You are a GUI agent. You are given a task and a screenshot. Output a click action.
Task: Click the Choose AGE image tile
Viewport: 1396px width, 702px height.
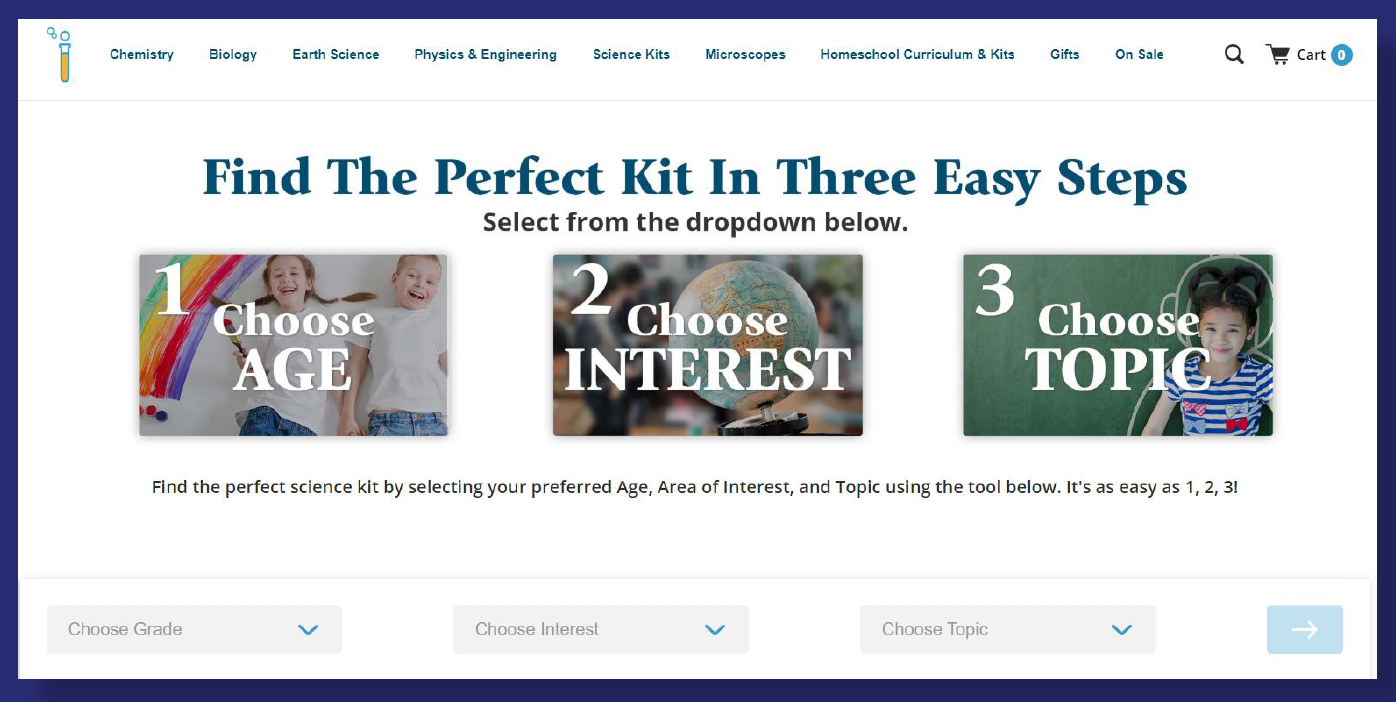click(x=294, y=345)
